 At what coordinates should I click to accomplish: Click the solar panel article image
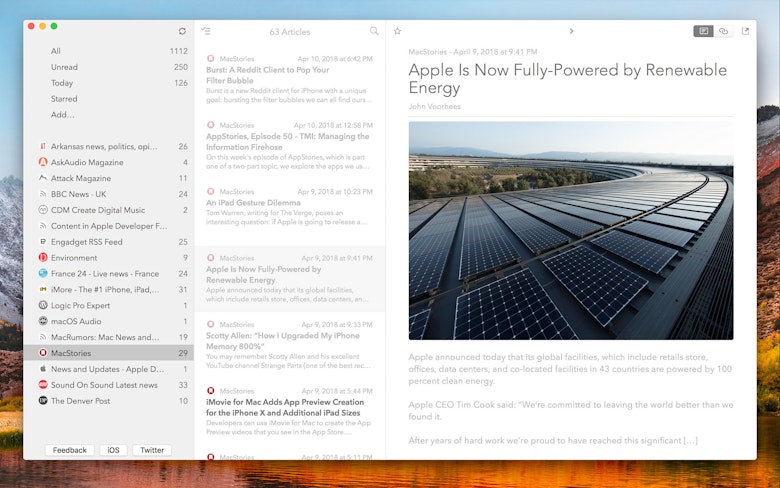(571, 231)
